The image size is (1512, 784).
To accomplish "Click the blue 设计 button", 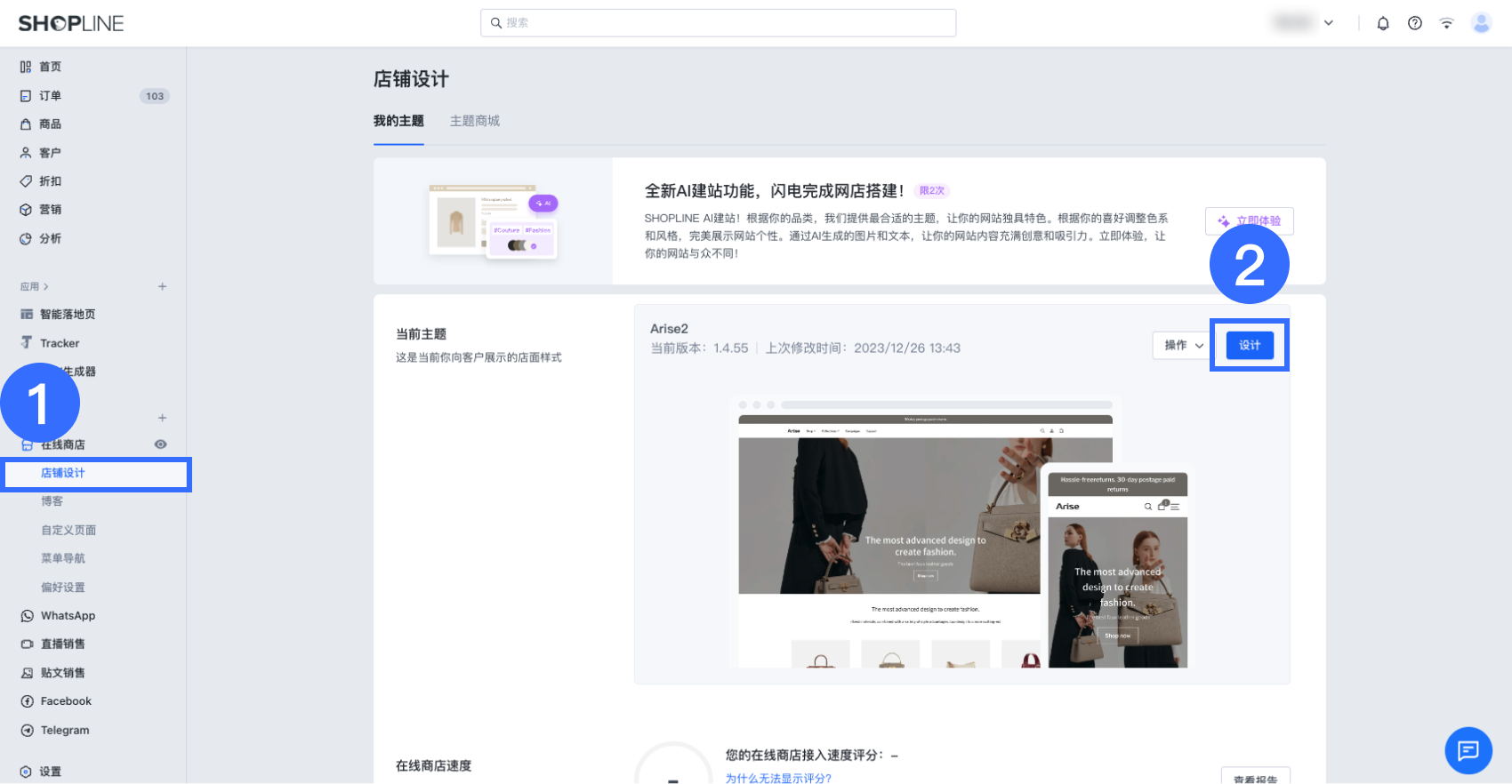I will coord(1250,345).
